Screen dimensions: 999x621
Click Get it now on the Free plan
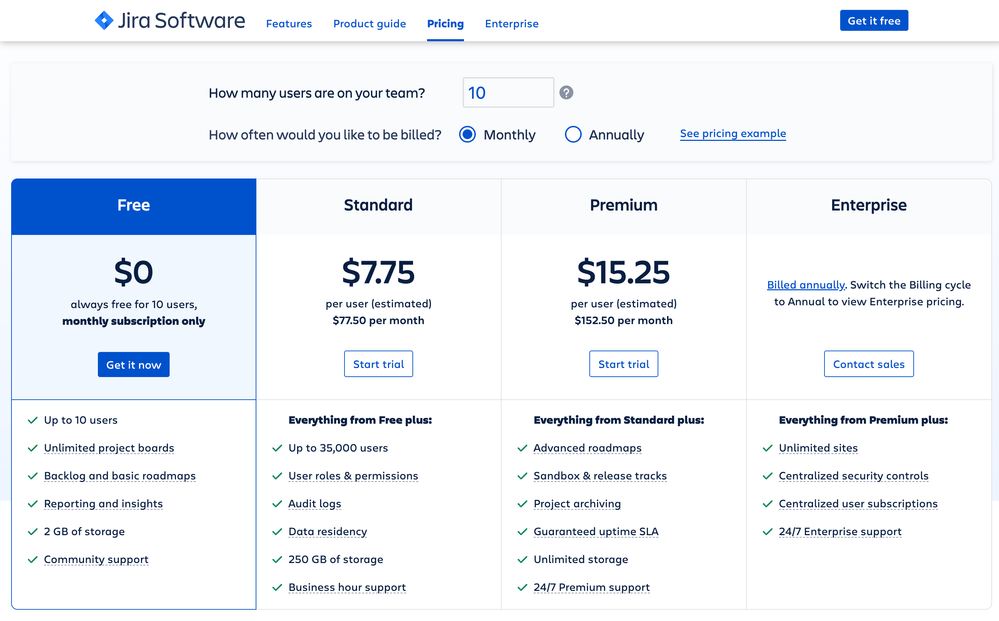[x=133, y=364]
